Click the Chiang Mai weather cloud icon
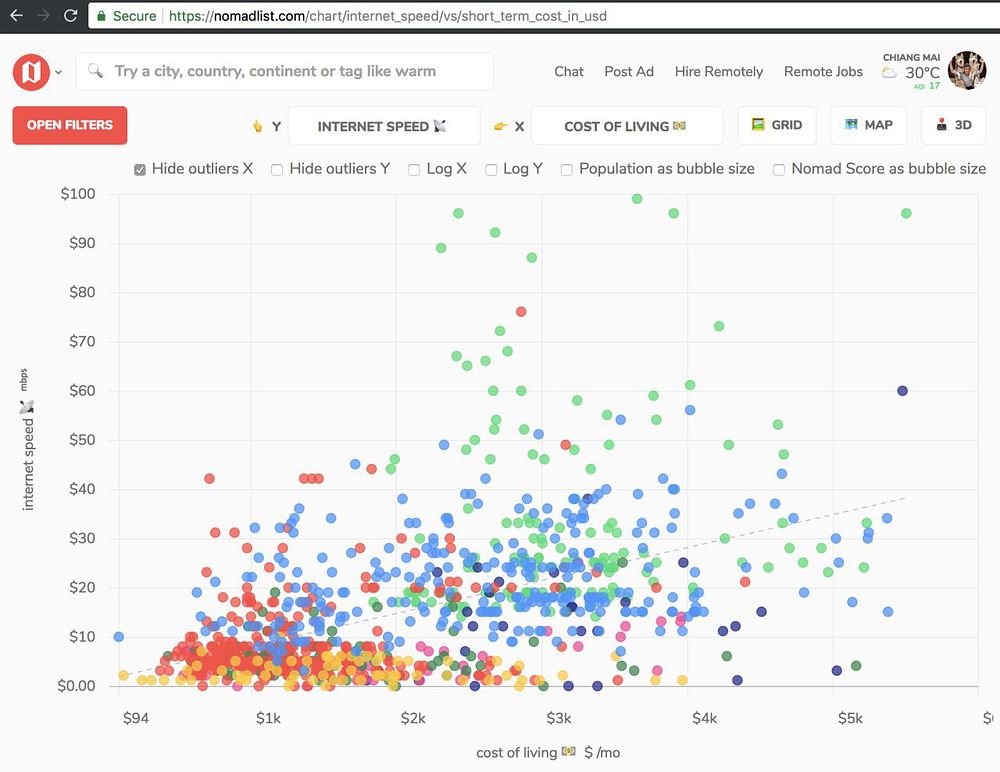Image resolution: width=1000 pixels, height=772 pixels. tap(889, 73)
